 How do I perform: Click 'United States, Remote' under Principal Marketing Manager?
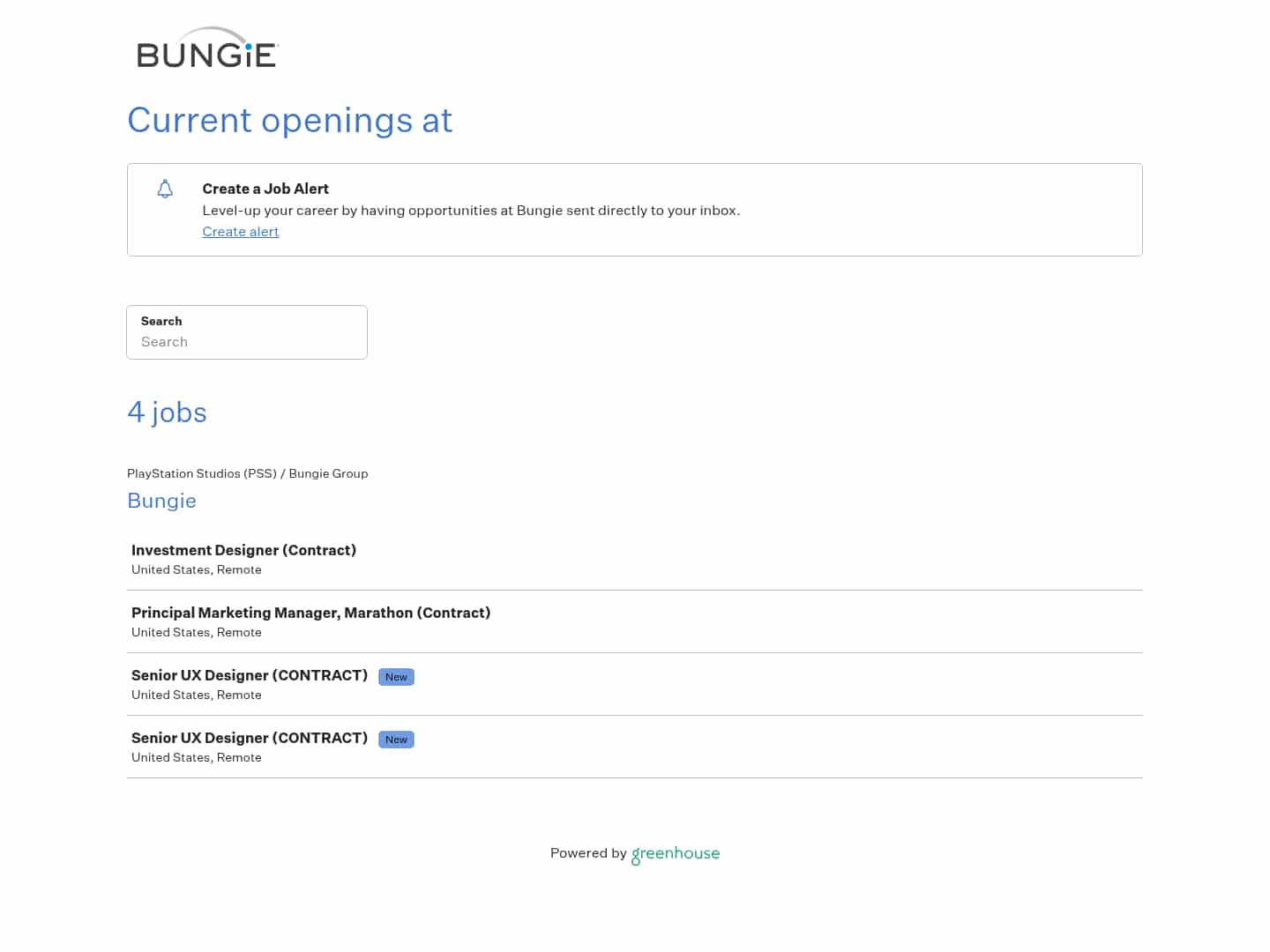[x=197, y=633]
